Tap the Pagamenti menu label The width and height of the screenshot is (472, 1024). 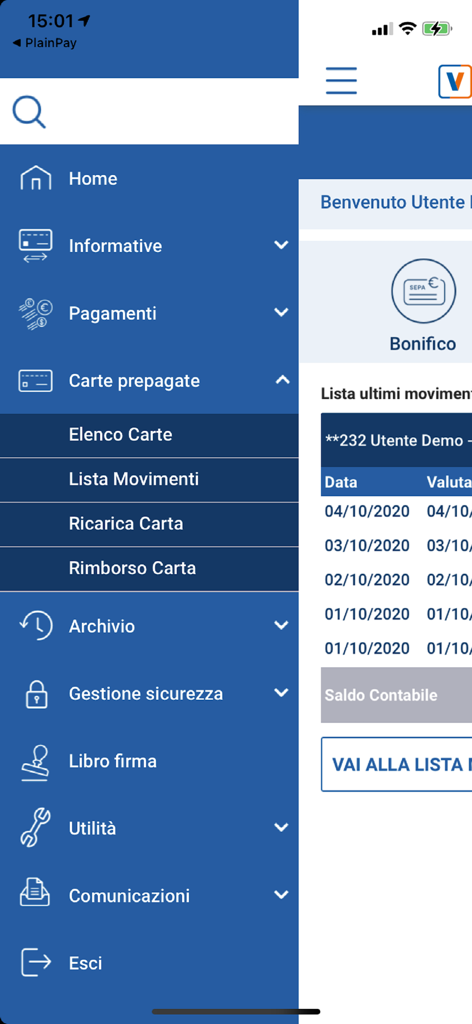[113, 313]
